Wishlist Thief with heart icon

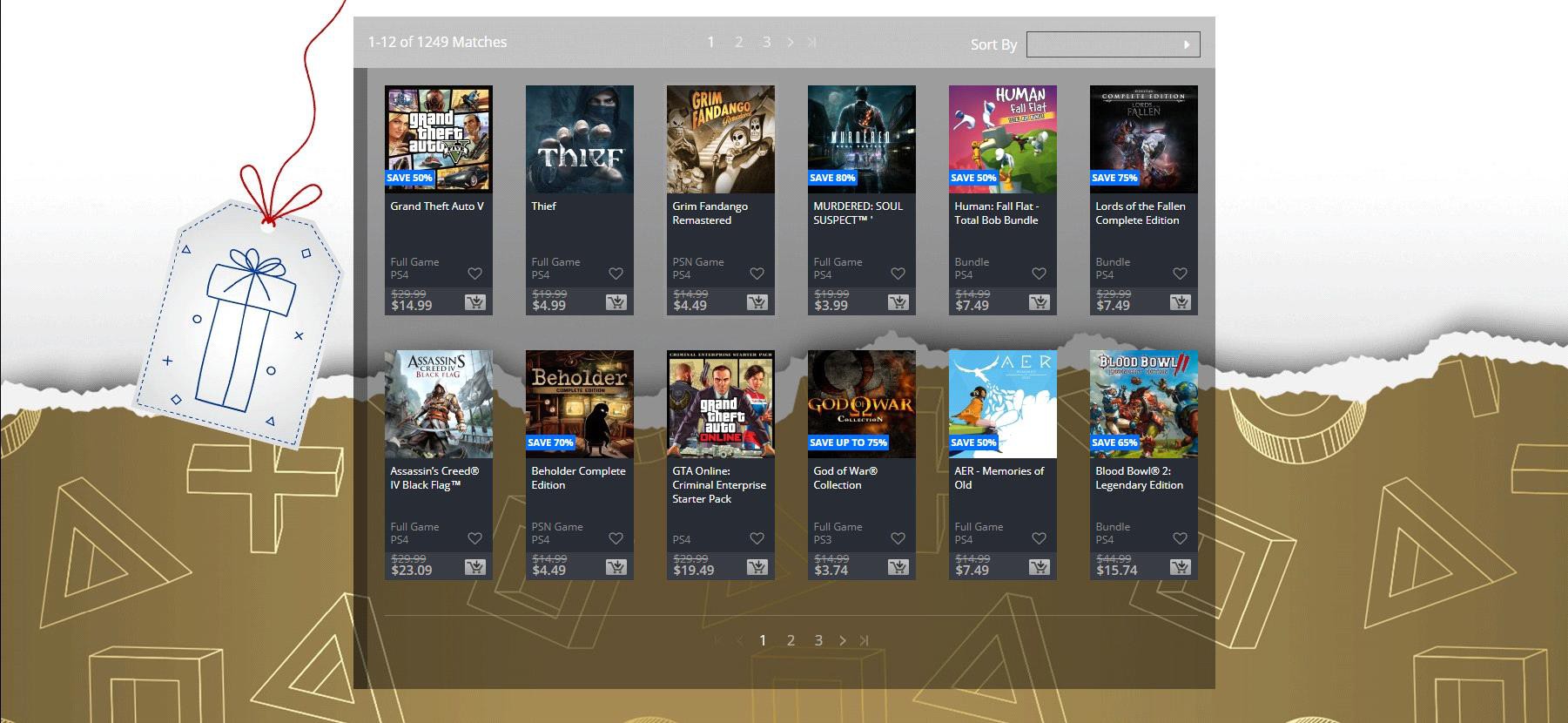click(x=616, y=274)
